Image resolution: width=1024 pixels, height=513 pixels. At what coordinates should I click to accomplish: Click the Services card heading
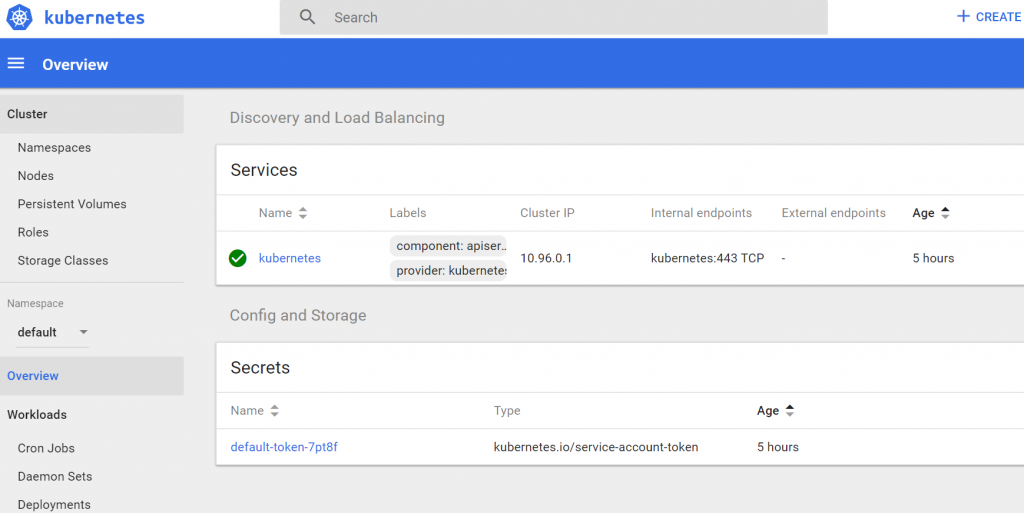coord(264,170)
